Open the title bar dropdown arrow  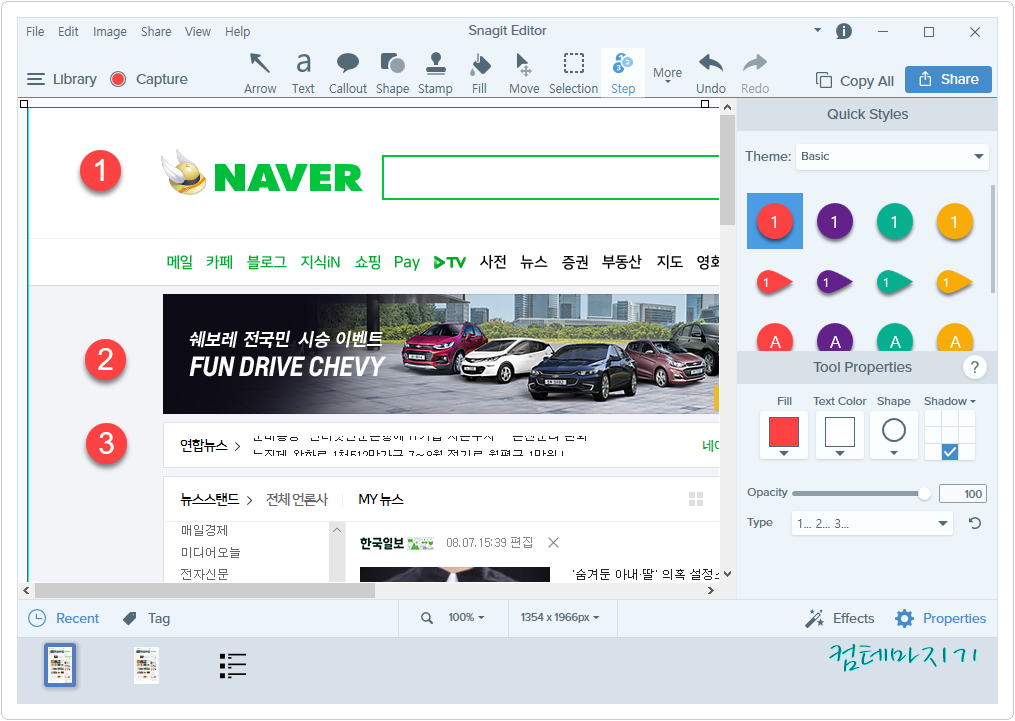(818, 30)
